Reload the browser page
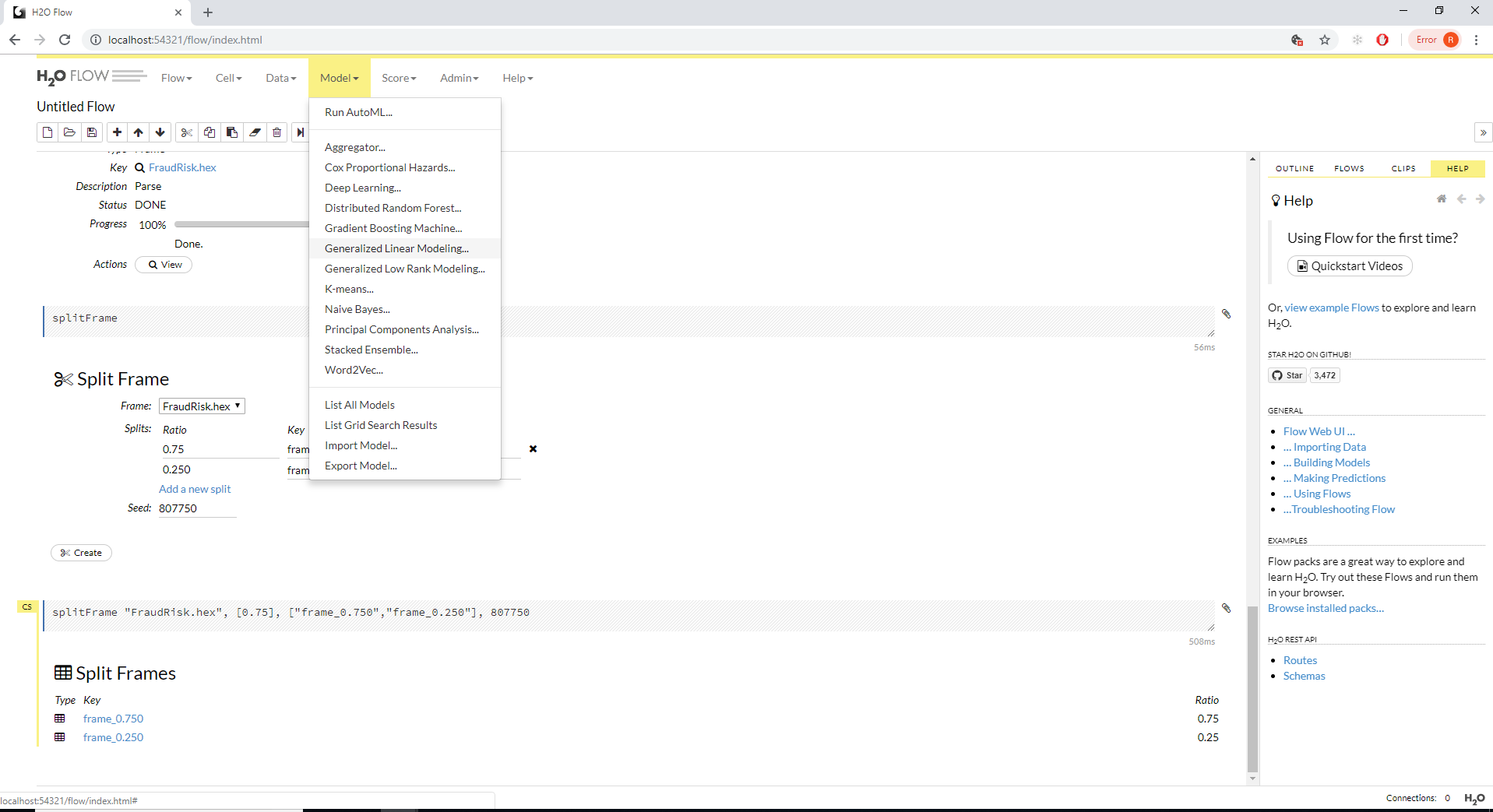1493x812 pixels. [x=65, y=40]
